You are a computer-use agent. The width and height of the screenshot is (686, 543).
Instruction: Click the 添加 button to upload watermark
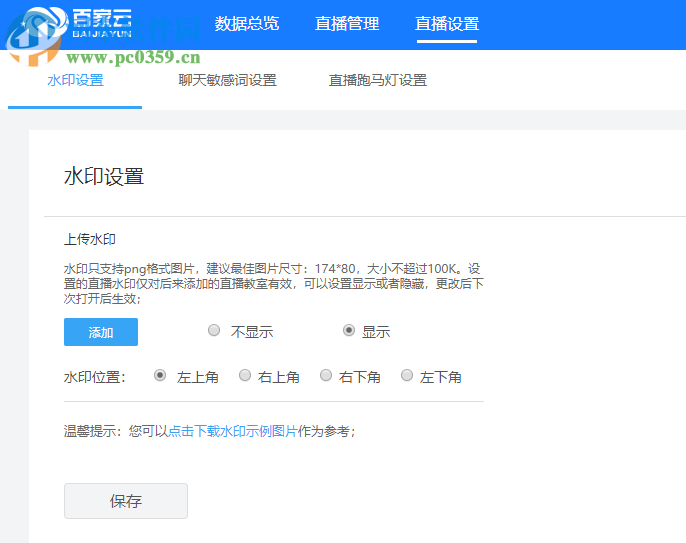(101, 332)
